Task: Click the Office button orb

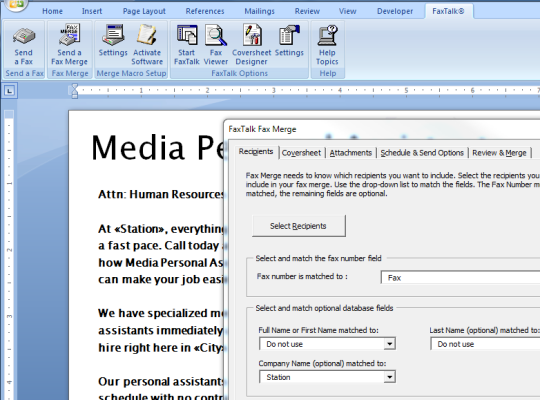Action: point(15,5)
